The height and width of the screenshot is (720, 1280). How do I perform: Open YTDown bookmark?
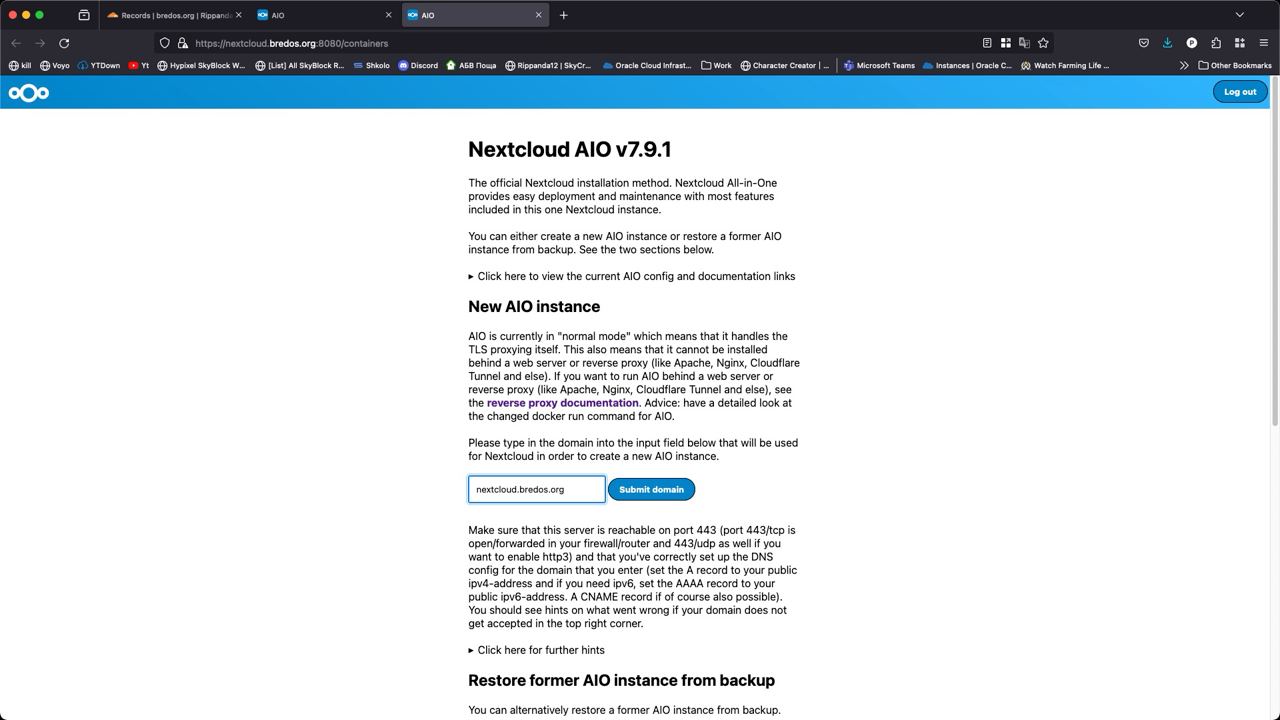click(x=98, y=66)
